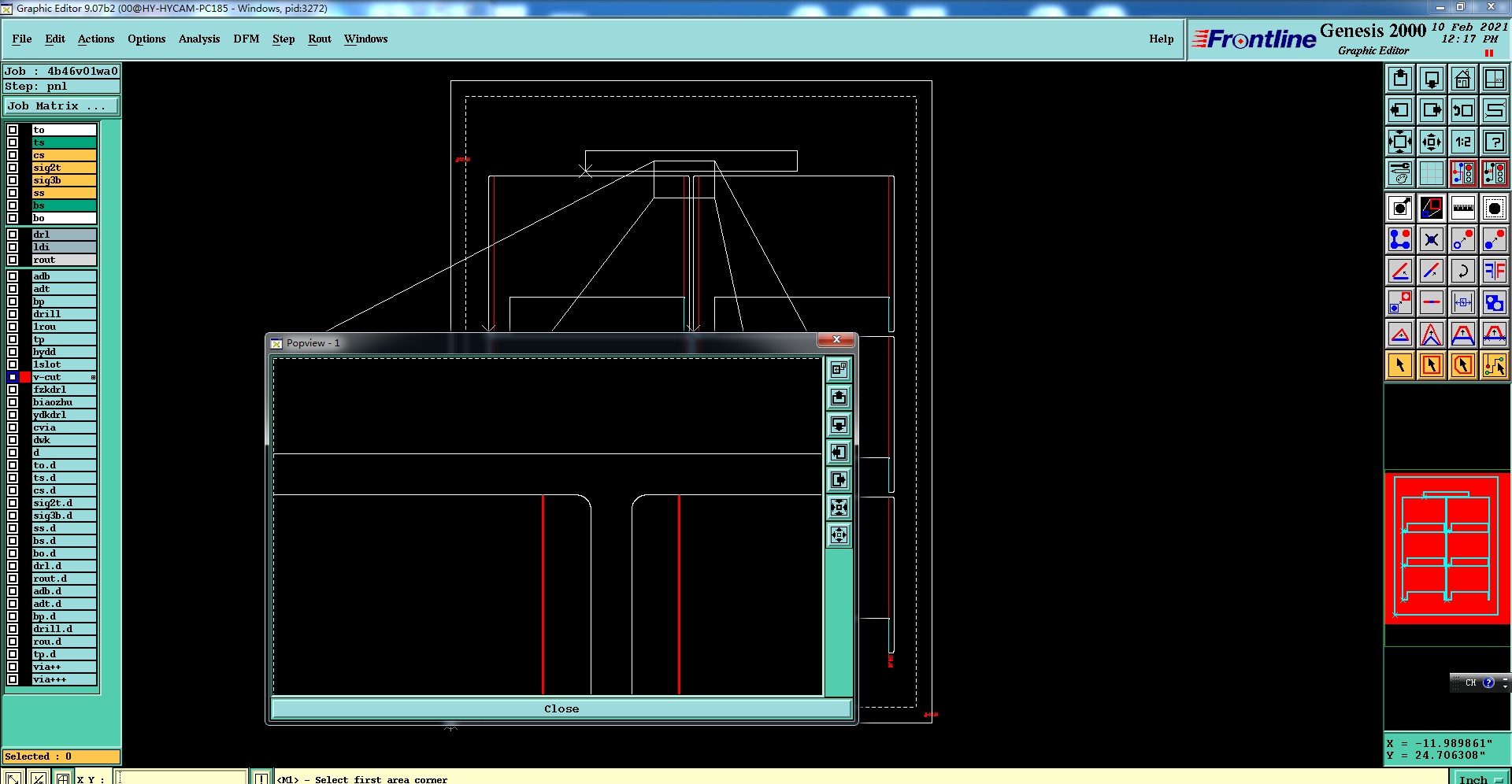Click the exclamation mark icon in status bar

click(x=261, y=778)
